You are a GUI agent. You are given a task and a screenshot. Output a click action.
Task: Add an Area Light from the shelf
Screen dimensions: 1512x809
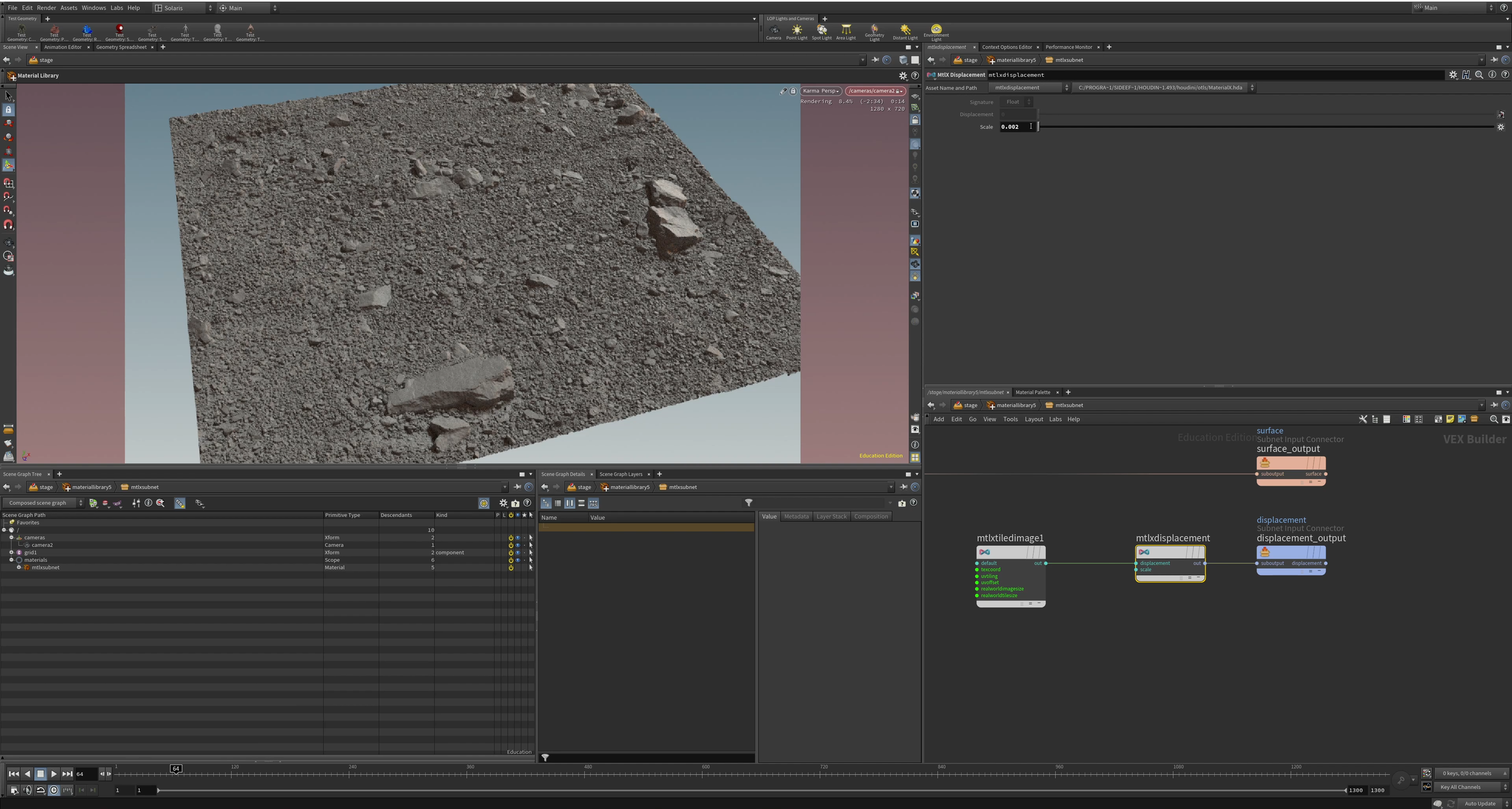pyautogui.click(x=846, y=32)
